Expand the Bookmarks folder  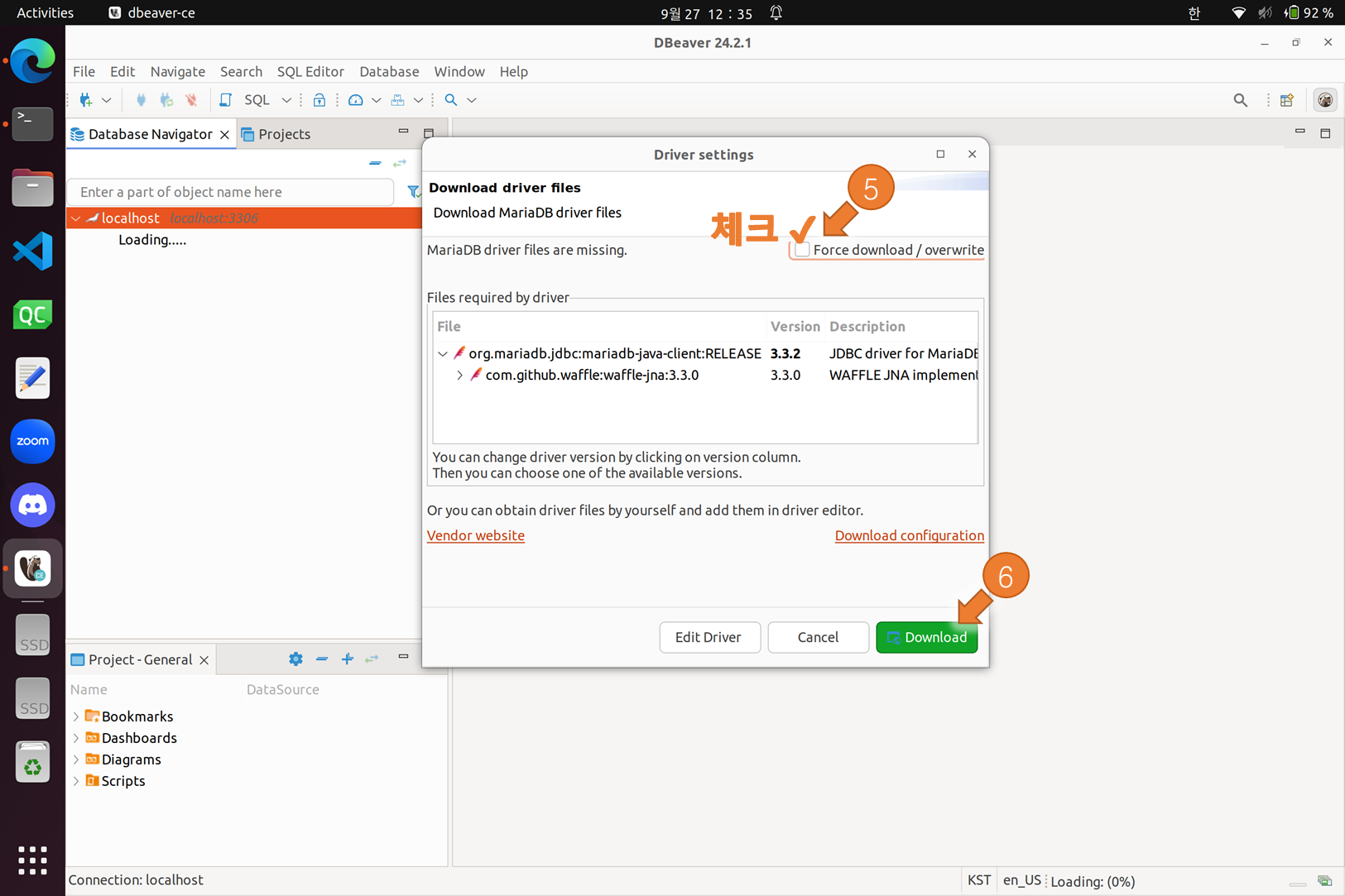pyautogui.click(x=76, y=716)
